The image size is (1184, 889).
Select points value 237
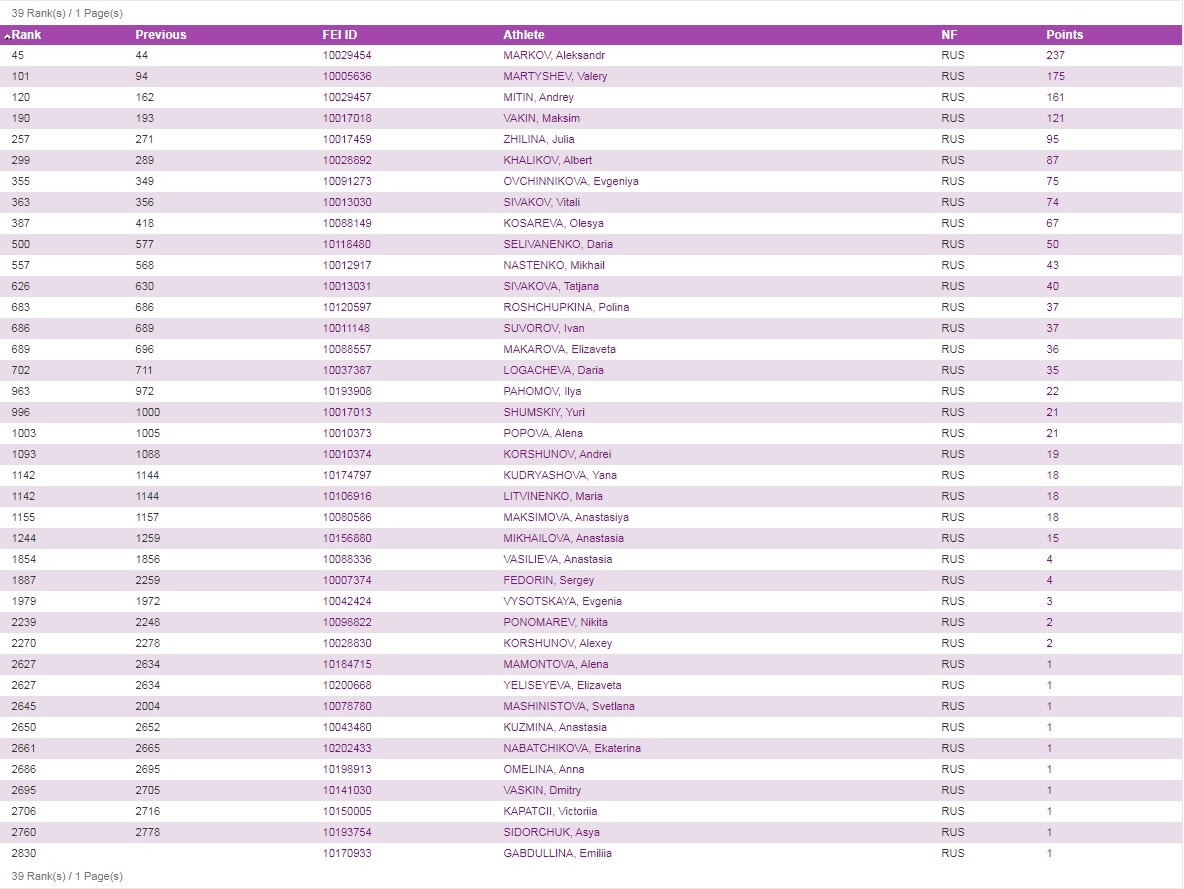tap(1056, 55)
